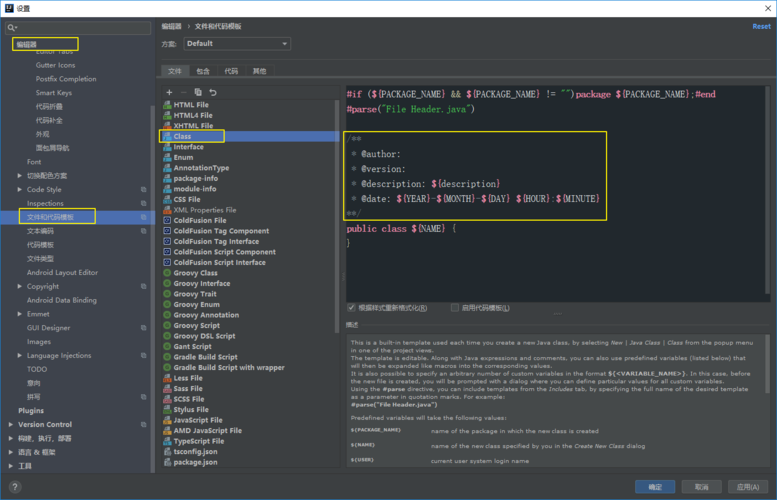Open Images settings

click(x=39, y=341)
